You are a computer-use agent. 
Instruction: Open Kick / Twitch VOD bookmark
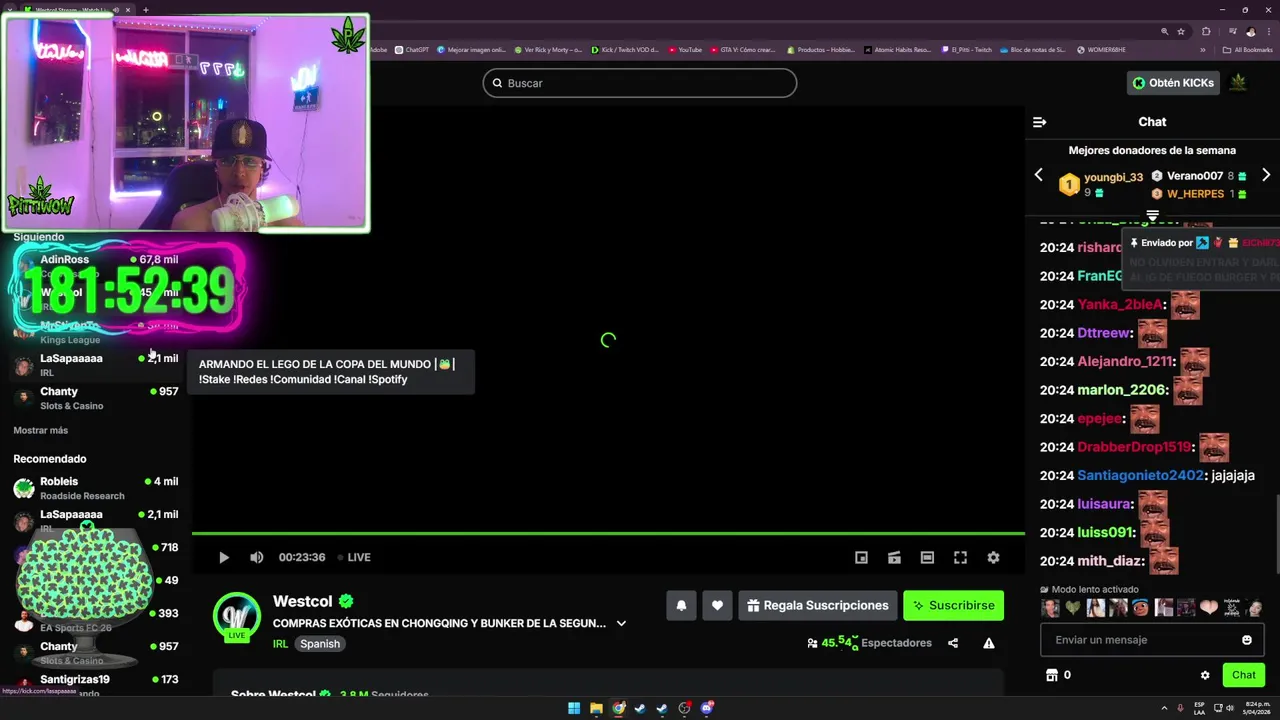coord(625,49)
